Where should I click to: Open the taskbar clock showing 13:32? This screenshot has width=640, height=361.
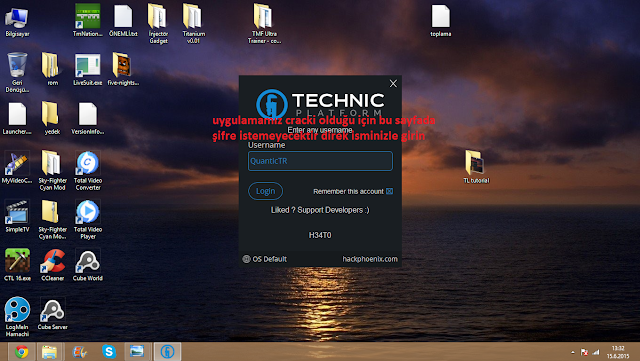tap(618, 352)
